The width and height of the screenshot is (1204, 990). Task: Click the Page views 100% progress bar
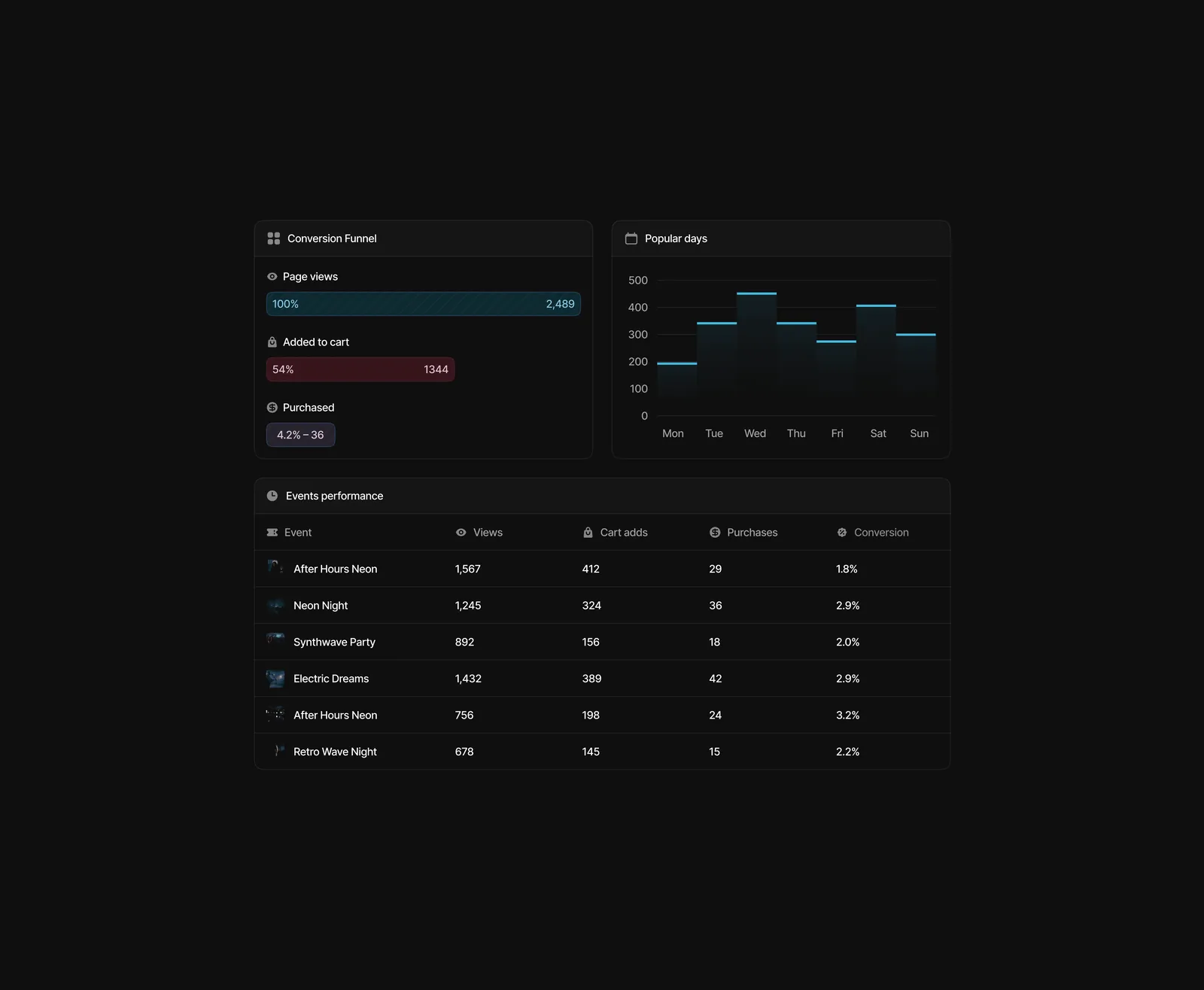pyautogui.click(x=424, y=304)
